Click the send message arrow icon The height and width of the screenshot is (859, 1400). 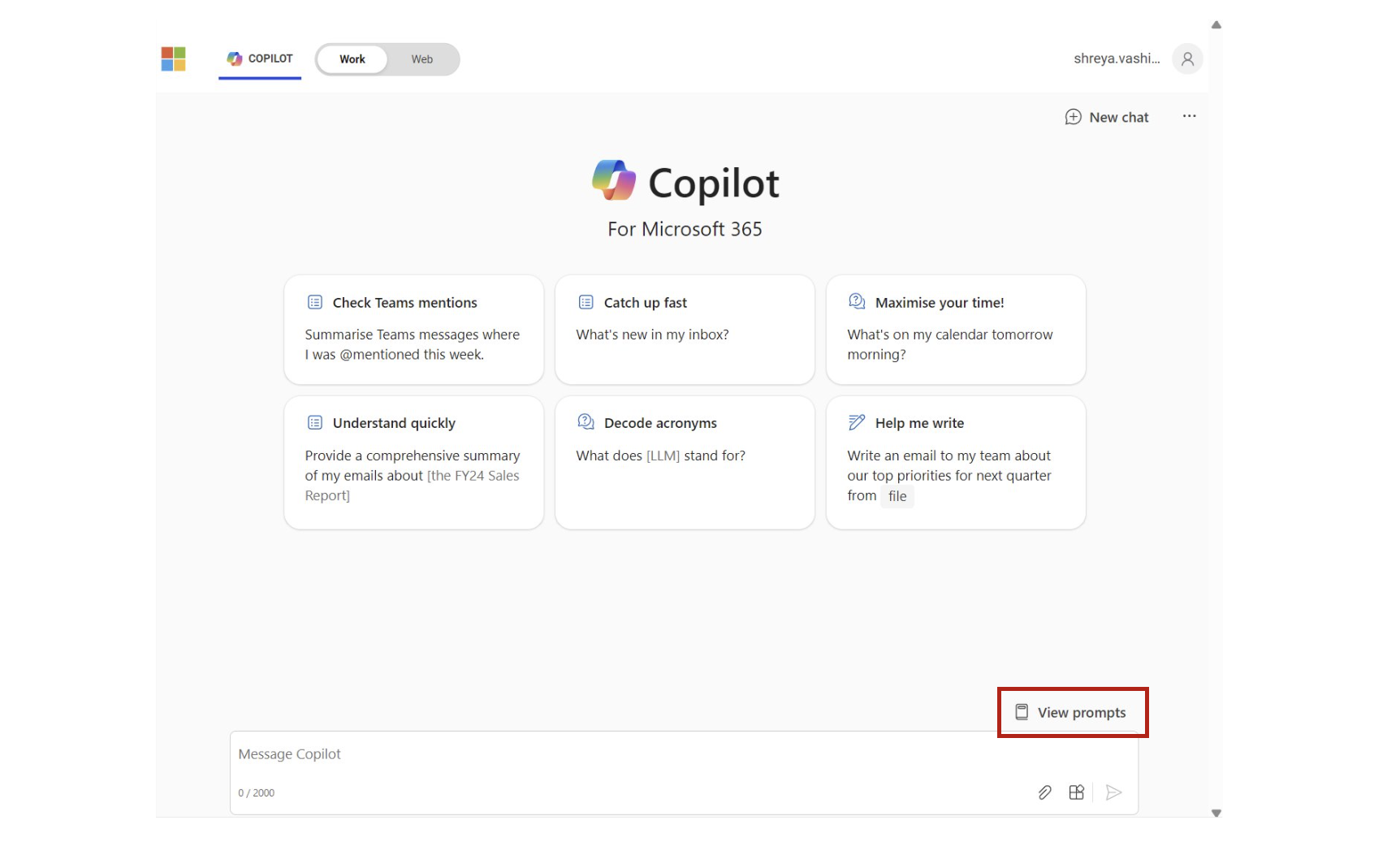[x=1114, y=792]
